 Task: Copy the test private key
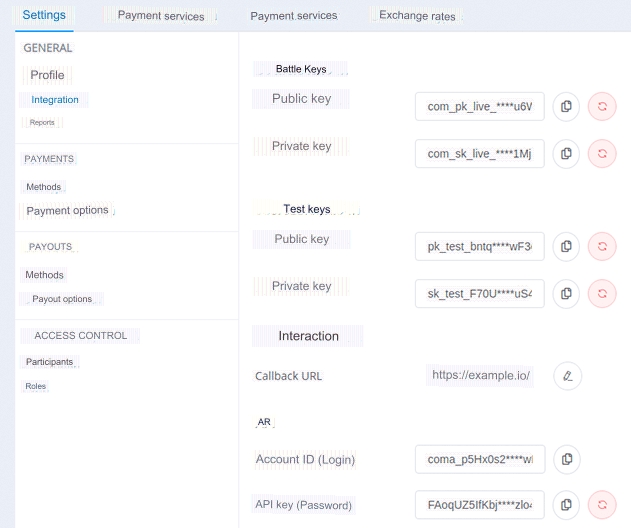coord(566,293)
